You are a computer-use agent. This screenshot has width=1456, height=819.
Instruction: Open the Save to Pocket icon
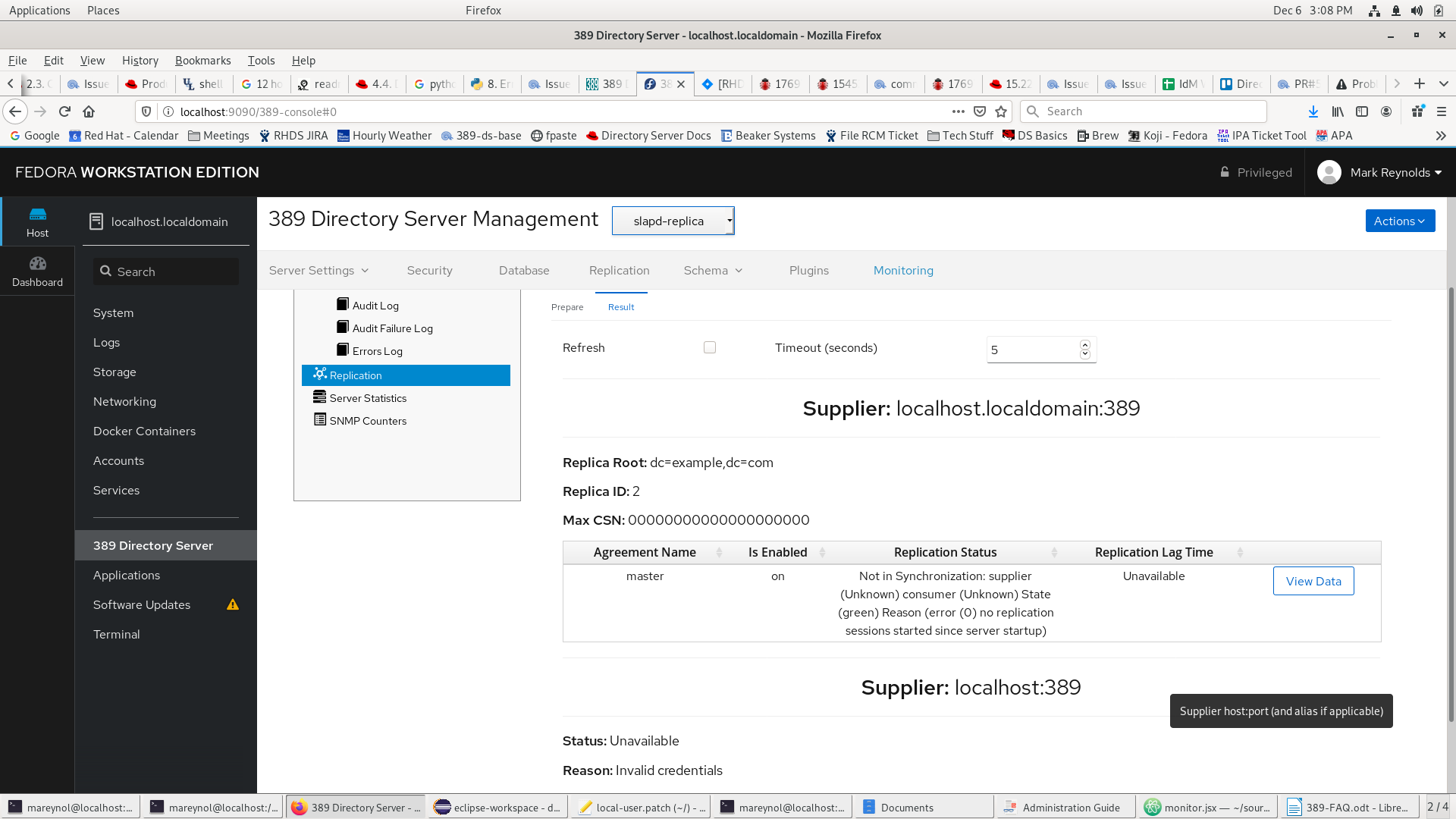click(980, 111)
